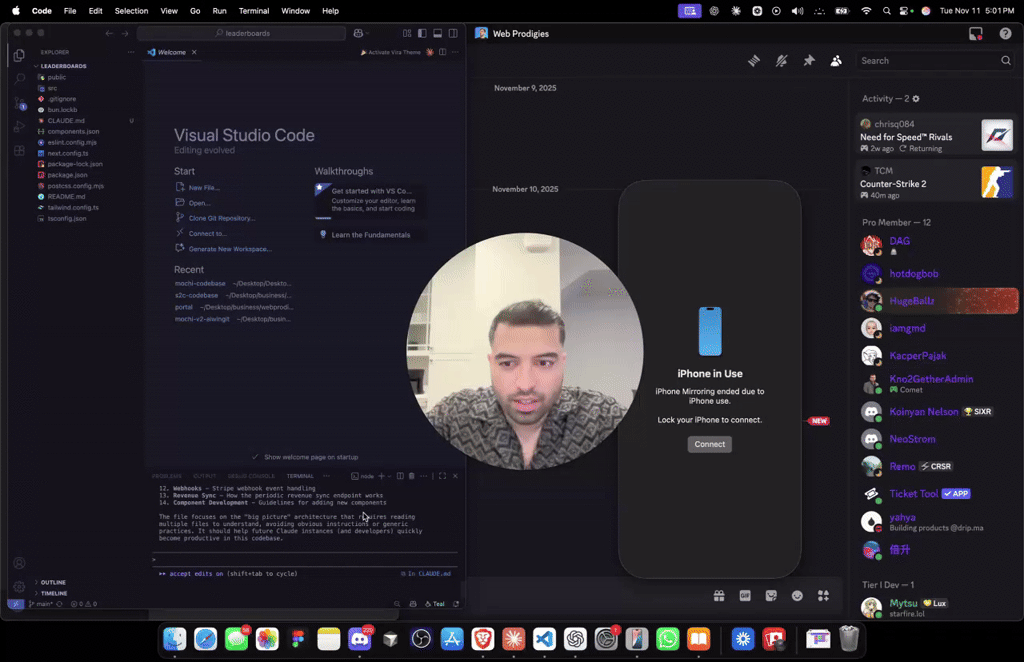Image resolution: width=1024 pixels, height=662 pixels.
Task: Click Generate New Workspace link
Action: pyautogui.click(x=230, y=249)
